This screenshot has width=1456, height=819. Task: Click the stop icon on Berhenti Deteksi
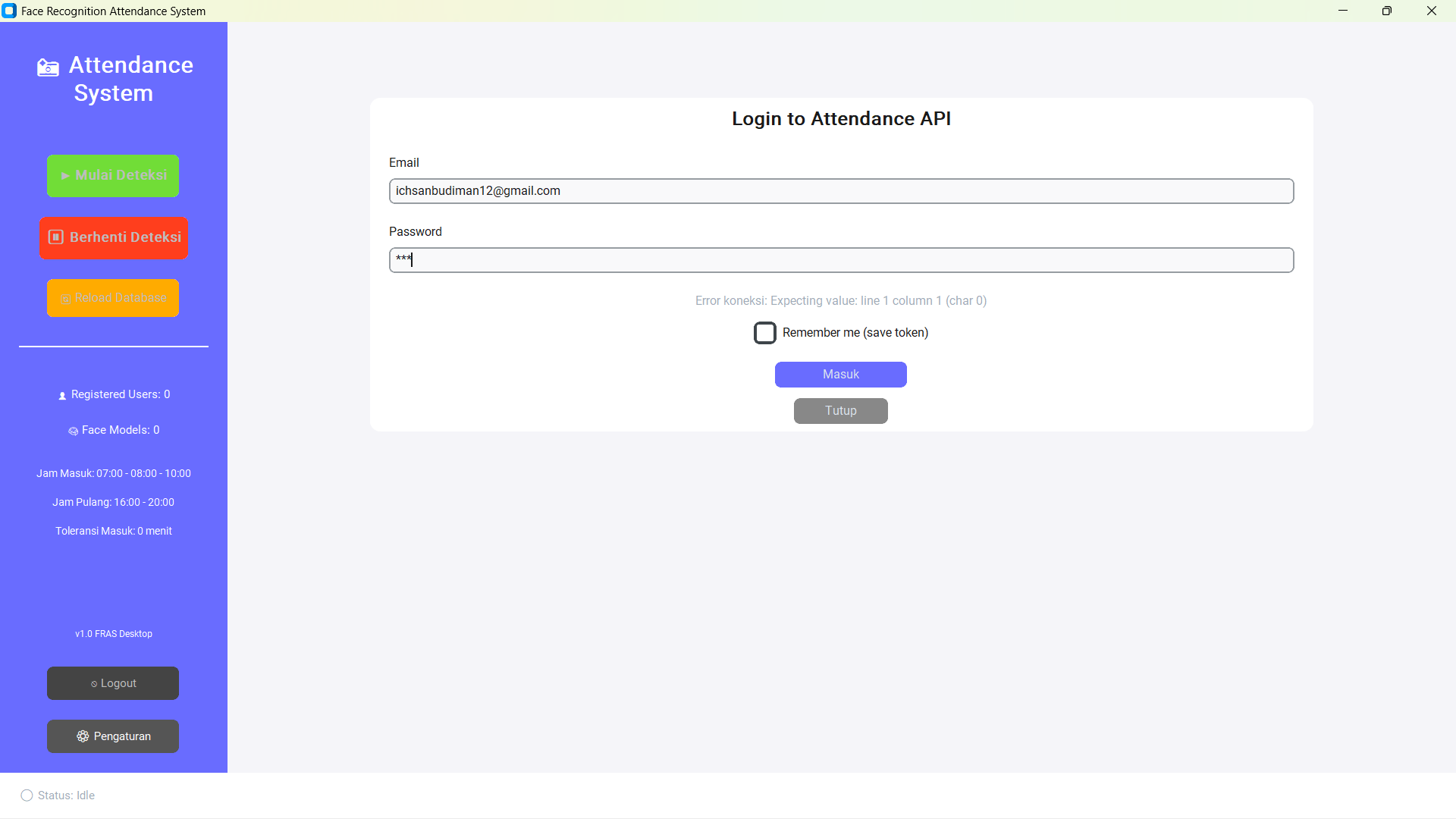56,237
